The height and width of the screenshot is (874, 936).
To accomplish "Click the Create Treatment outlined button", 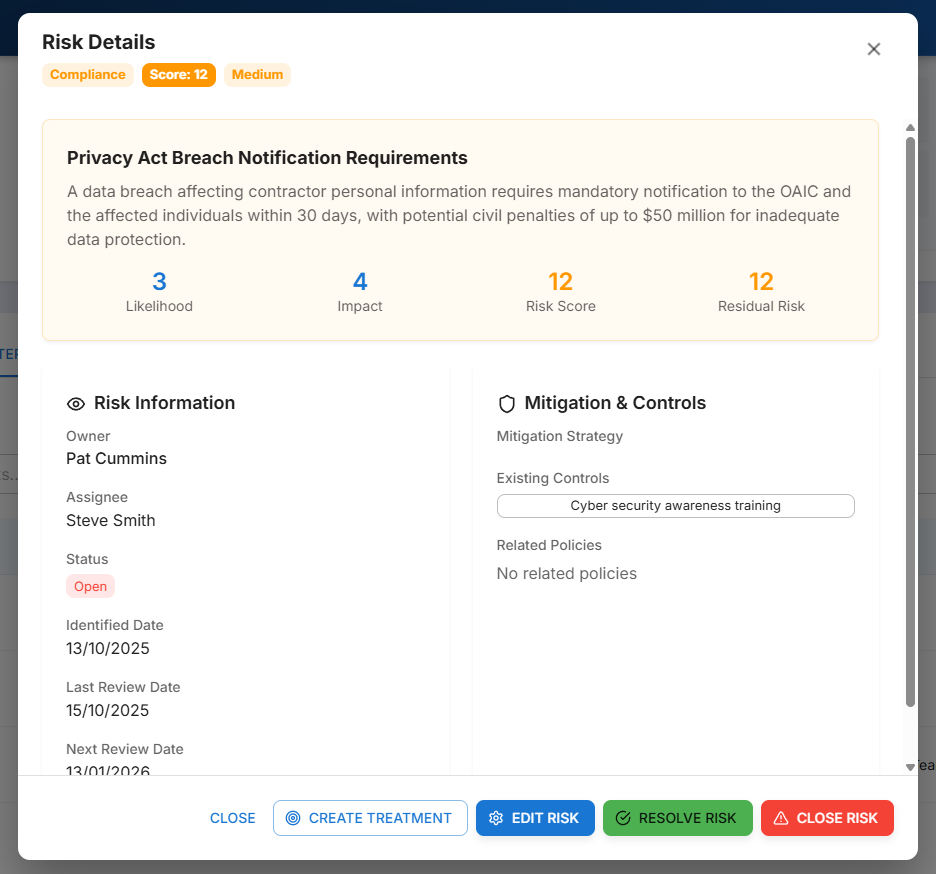I will [370, 818].
